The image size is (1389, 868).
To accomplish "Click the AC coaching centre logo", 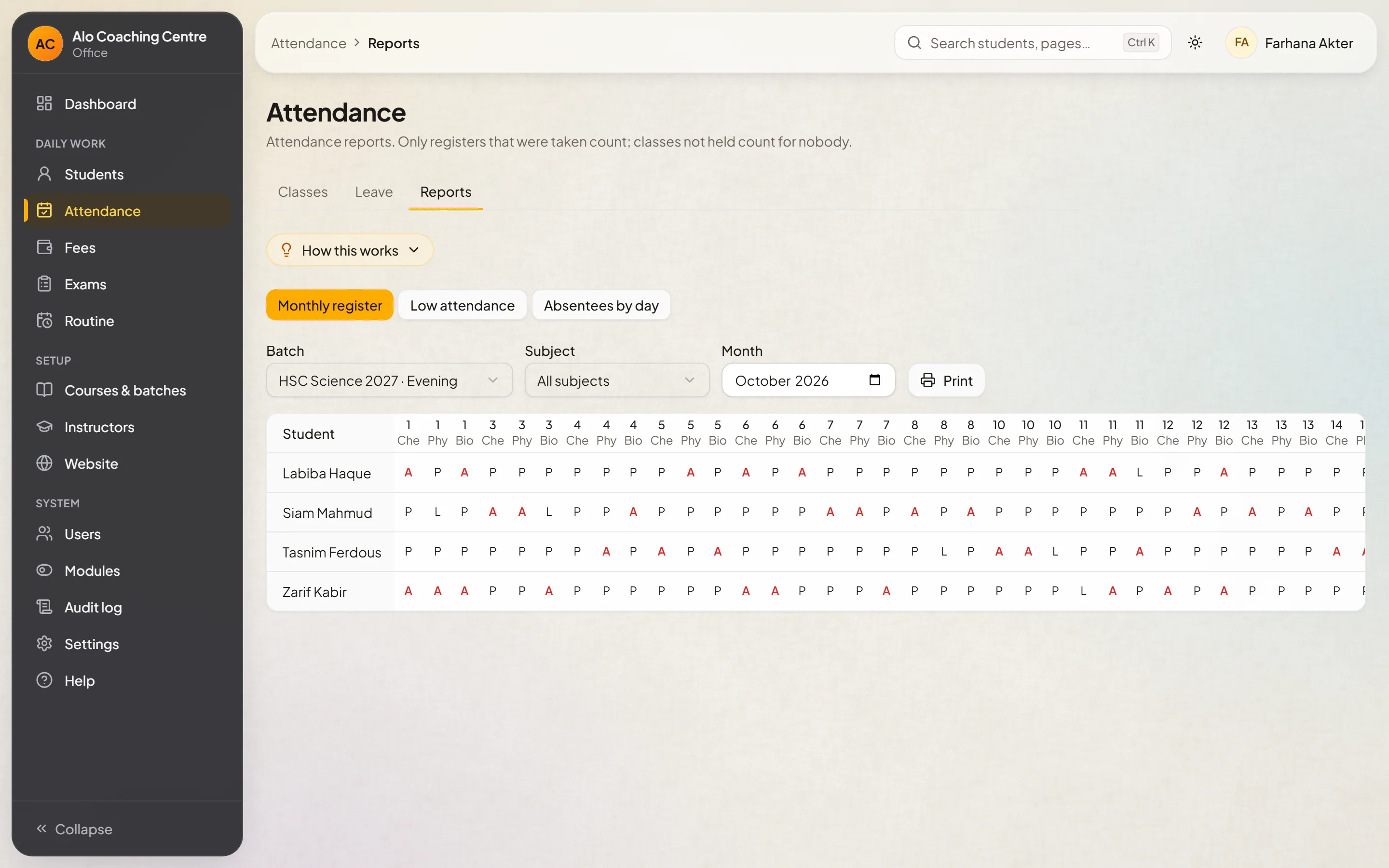I will pos(45,43).
